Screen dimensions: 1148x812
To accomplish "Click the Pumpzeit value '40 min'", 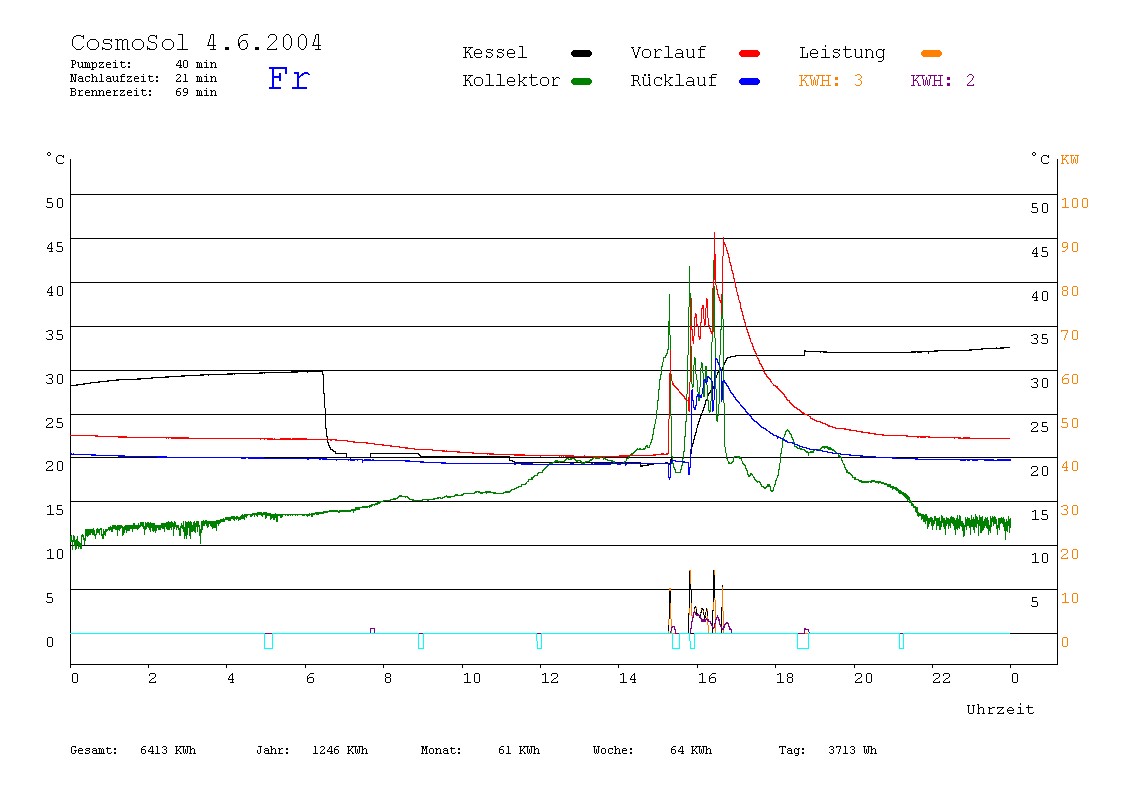I will coord(196,64).
